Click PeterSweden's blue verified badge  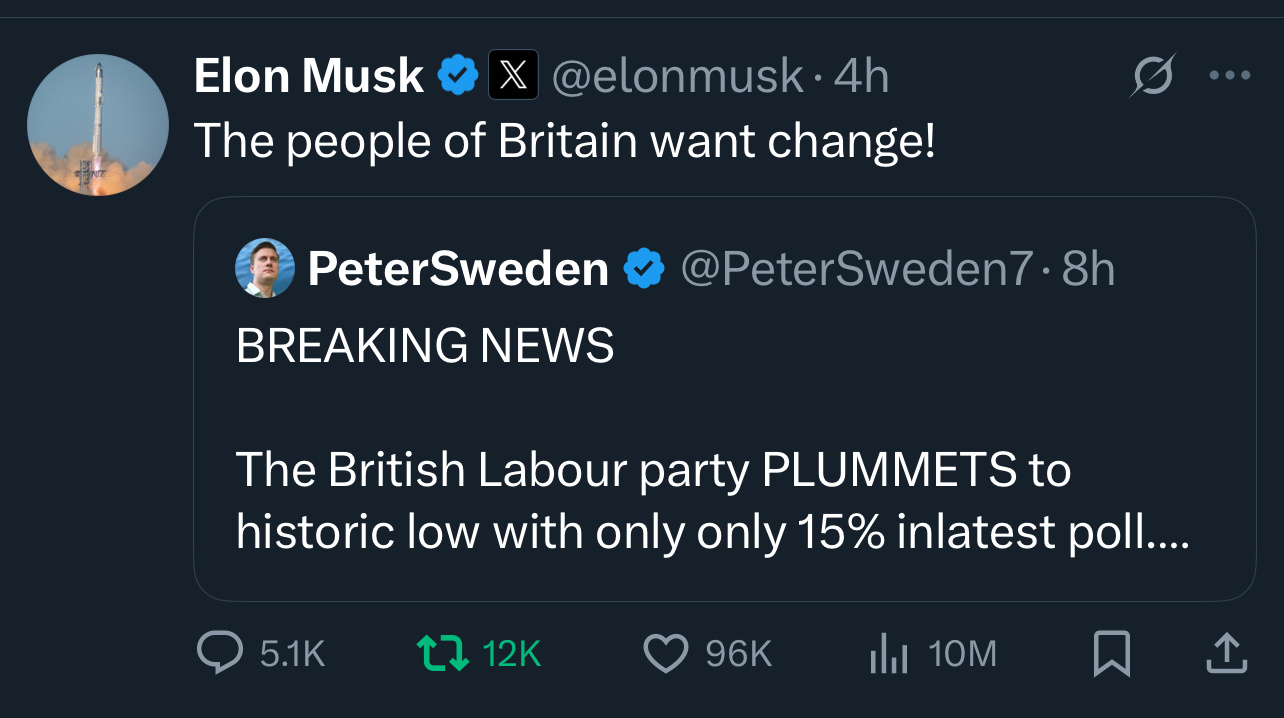point(645,268)
